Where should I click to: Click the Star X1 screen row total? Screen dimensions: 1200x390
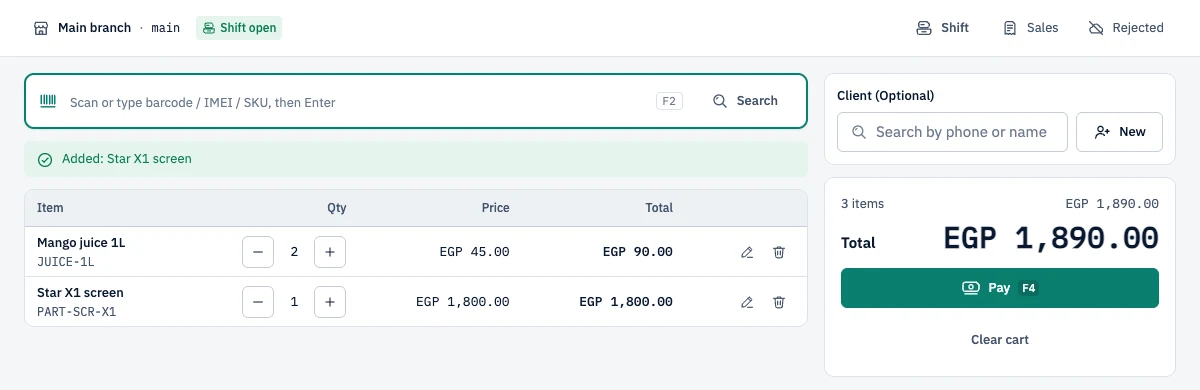[626, 301]
